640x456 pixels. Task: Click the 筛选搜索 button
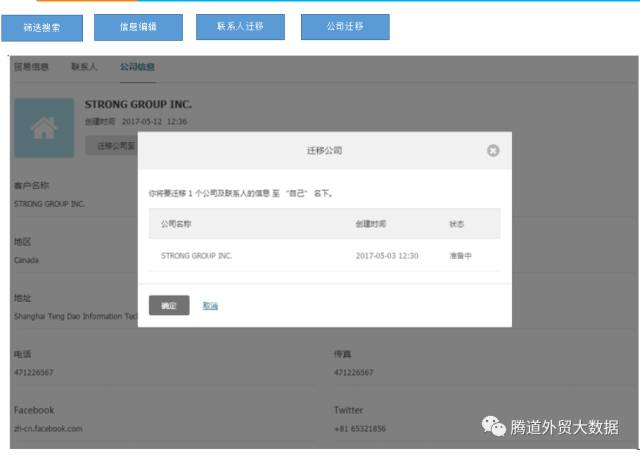(42, 28)
